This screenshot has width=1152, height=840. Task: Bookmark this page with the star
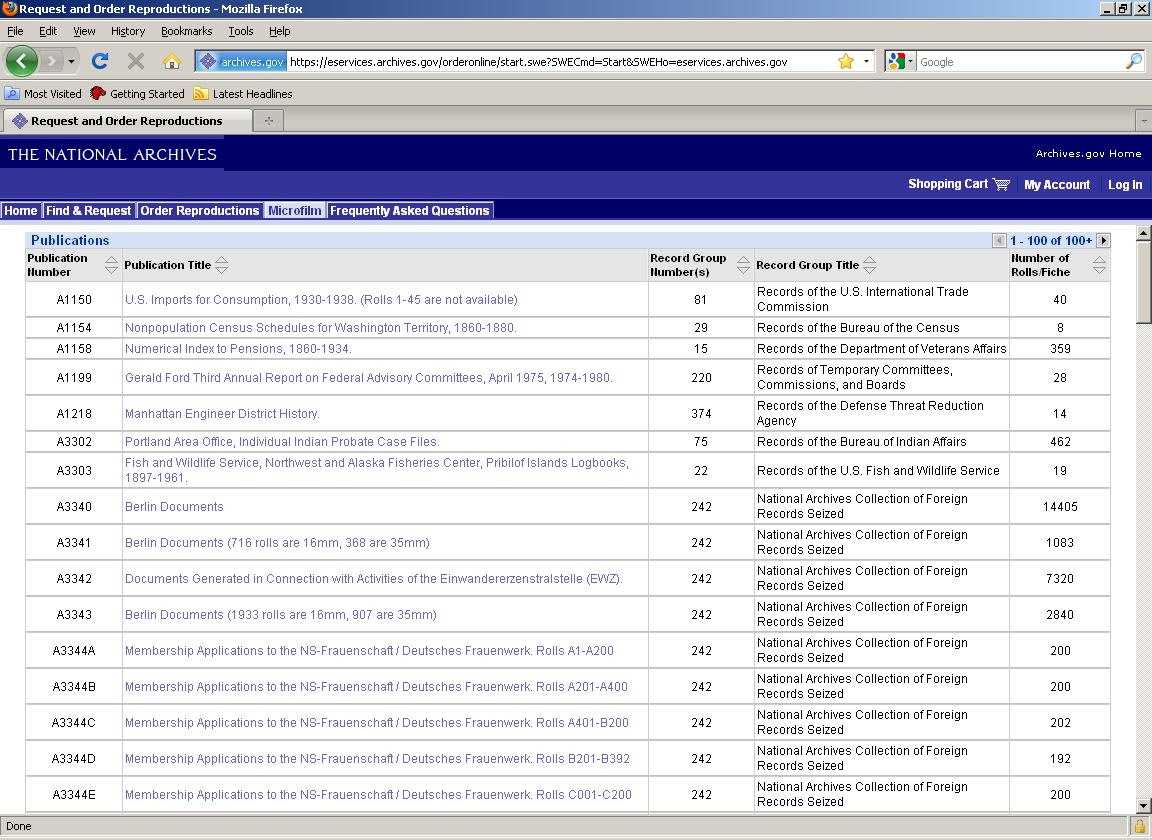click(846, 62)
